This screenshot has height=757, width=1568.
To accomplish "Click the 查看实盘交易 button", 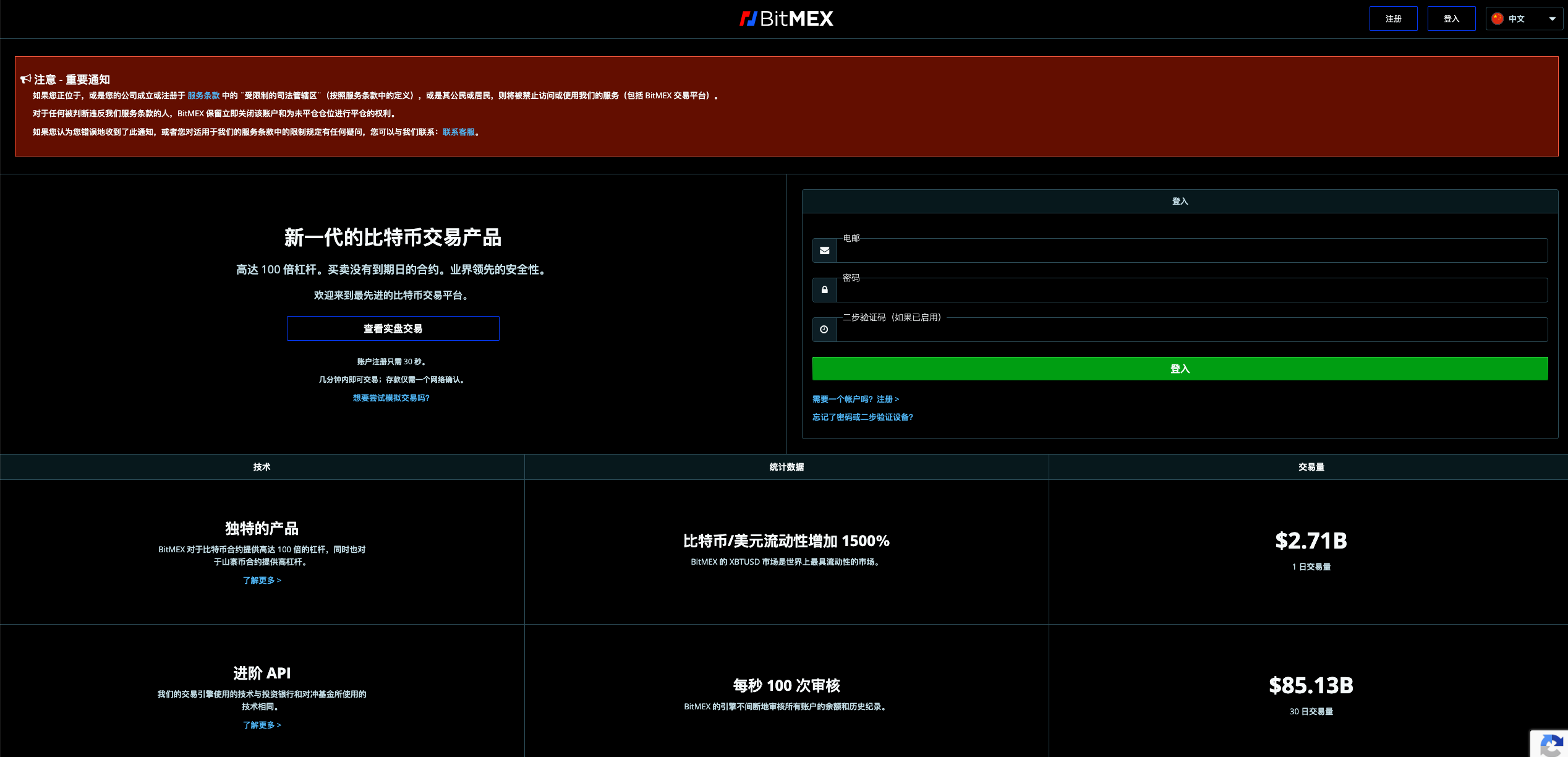I will 393,328.
